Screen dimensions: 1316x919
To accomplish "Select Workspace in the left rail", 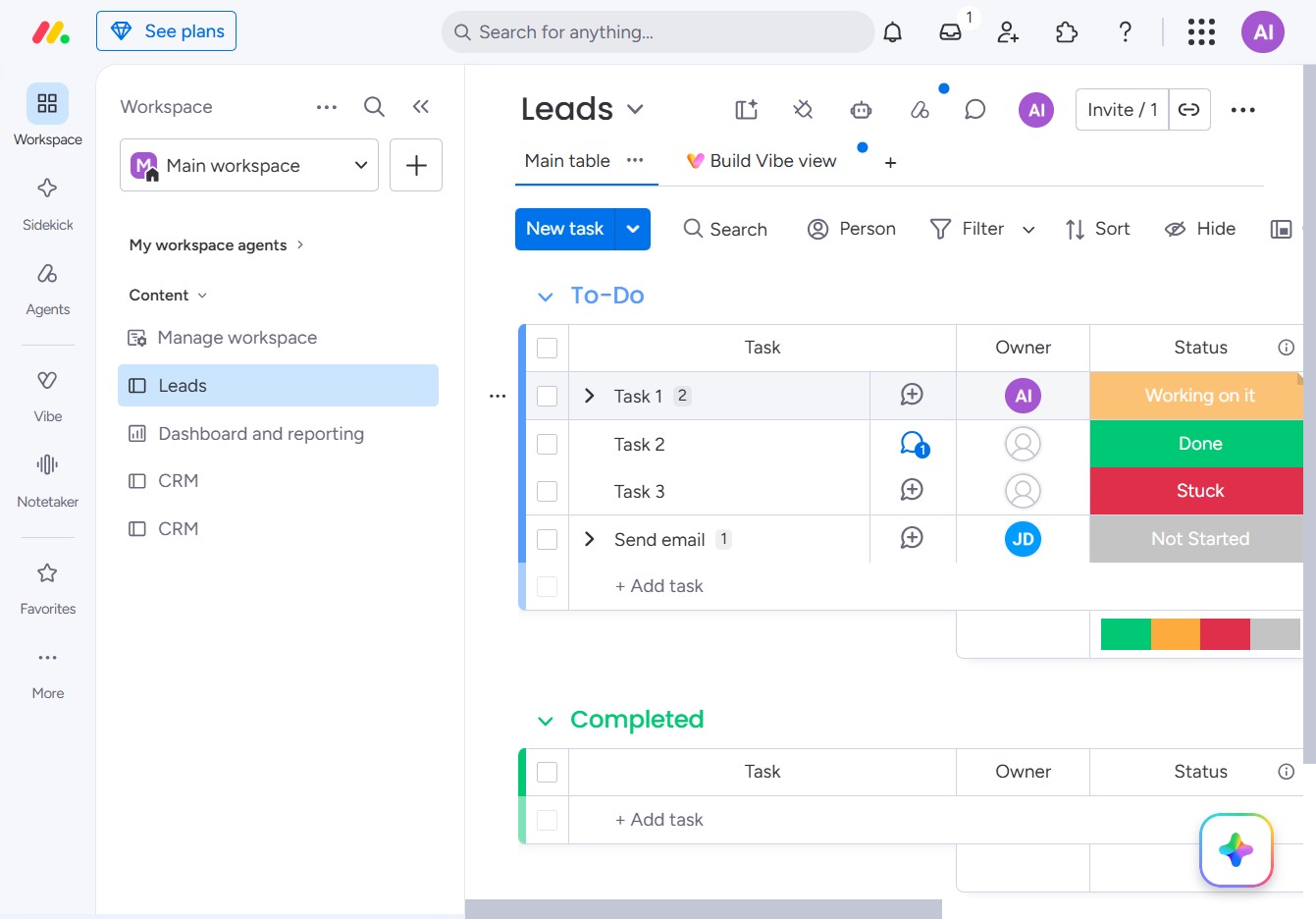I will (x=47, y=116).
